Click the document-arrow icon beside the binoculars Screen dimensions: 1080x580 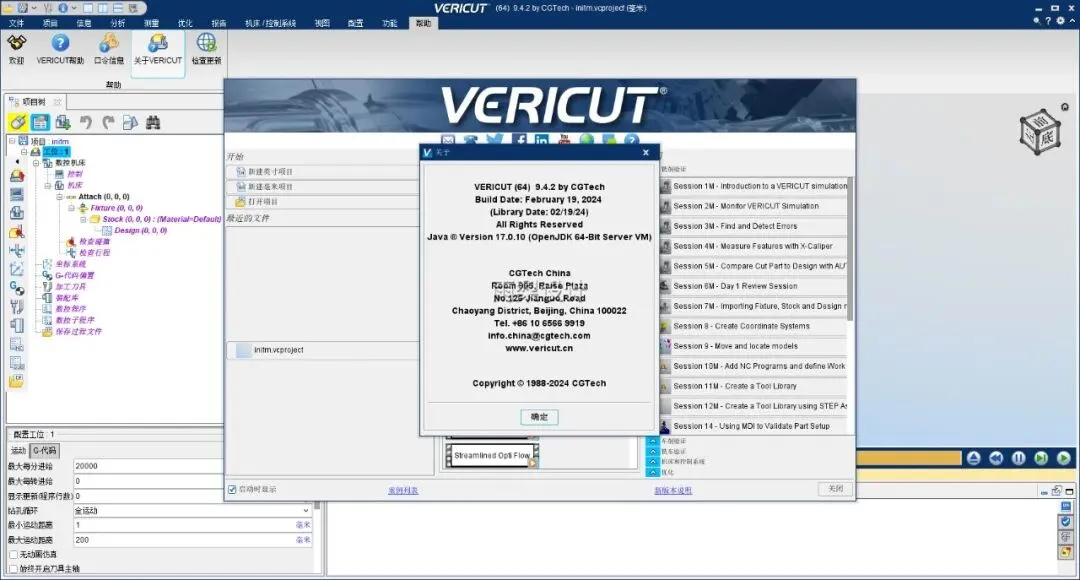(x=130, y=123)
